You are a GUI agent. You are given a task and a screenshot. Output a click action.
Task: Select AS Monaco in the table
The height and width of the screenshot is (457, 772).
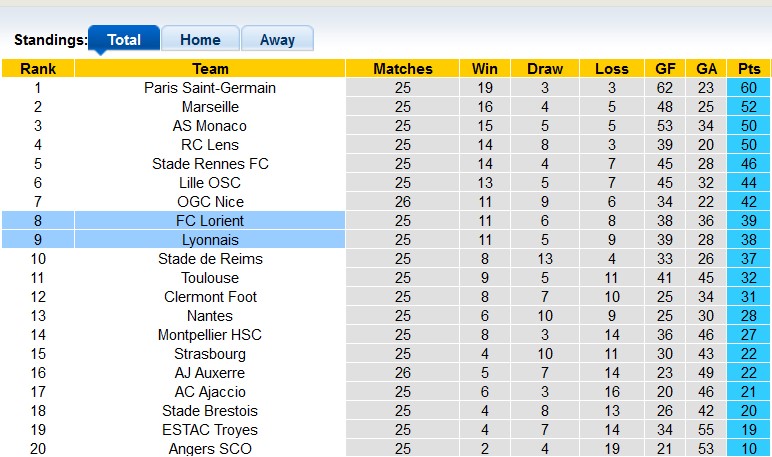coord(210,126)
